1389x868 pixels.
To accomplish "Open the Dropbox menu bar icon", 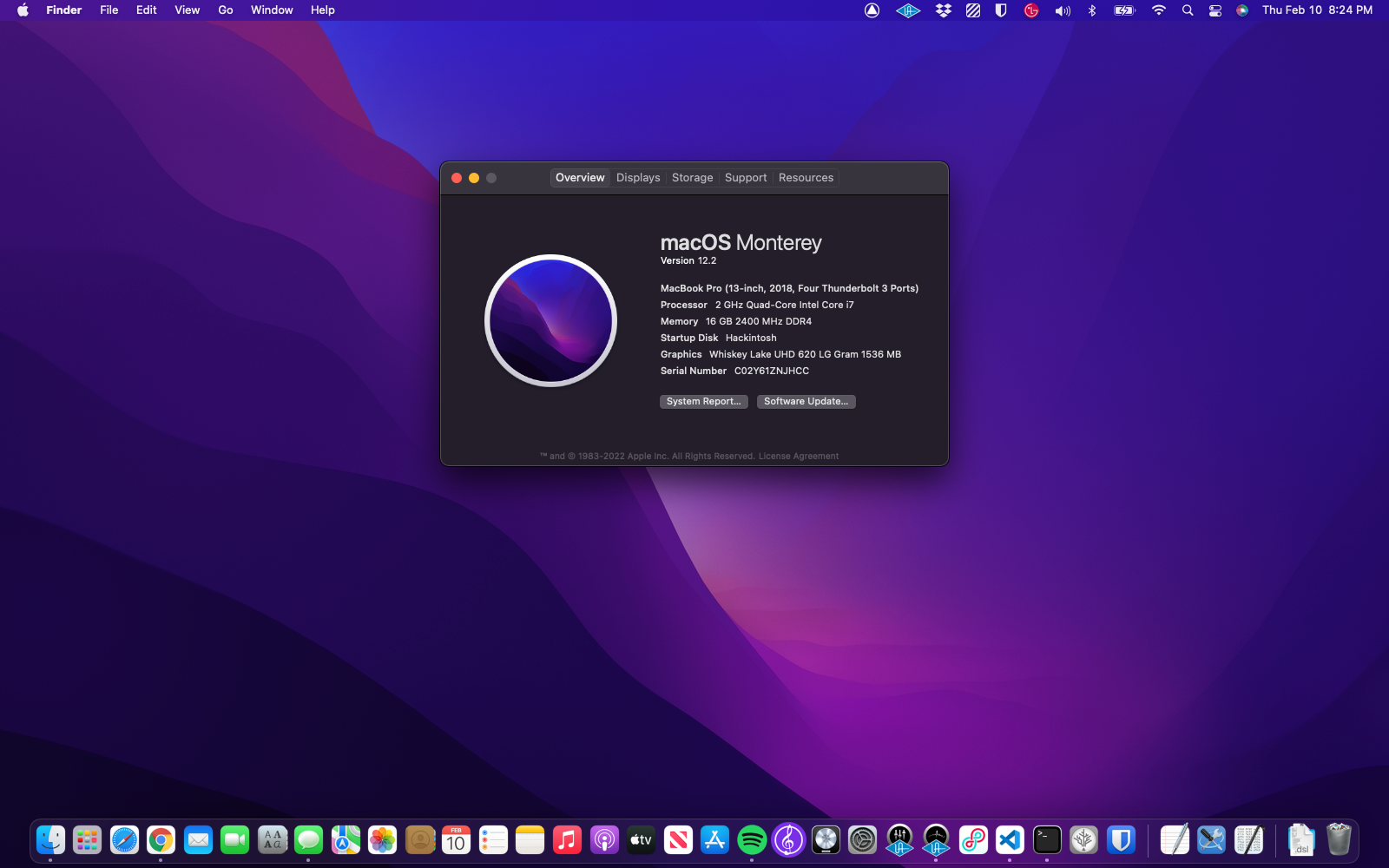I will (x=943, y=10).
